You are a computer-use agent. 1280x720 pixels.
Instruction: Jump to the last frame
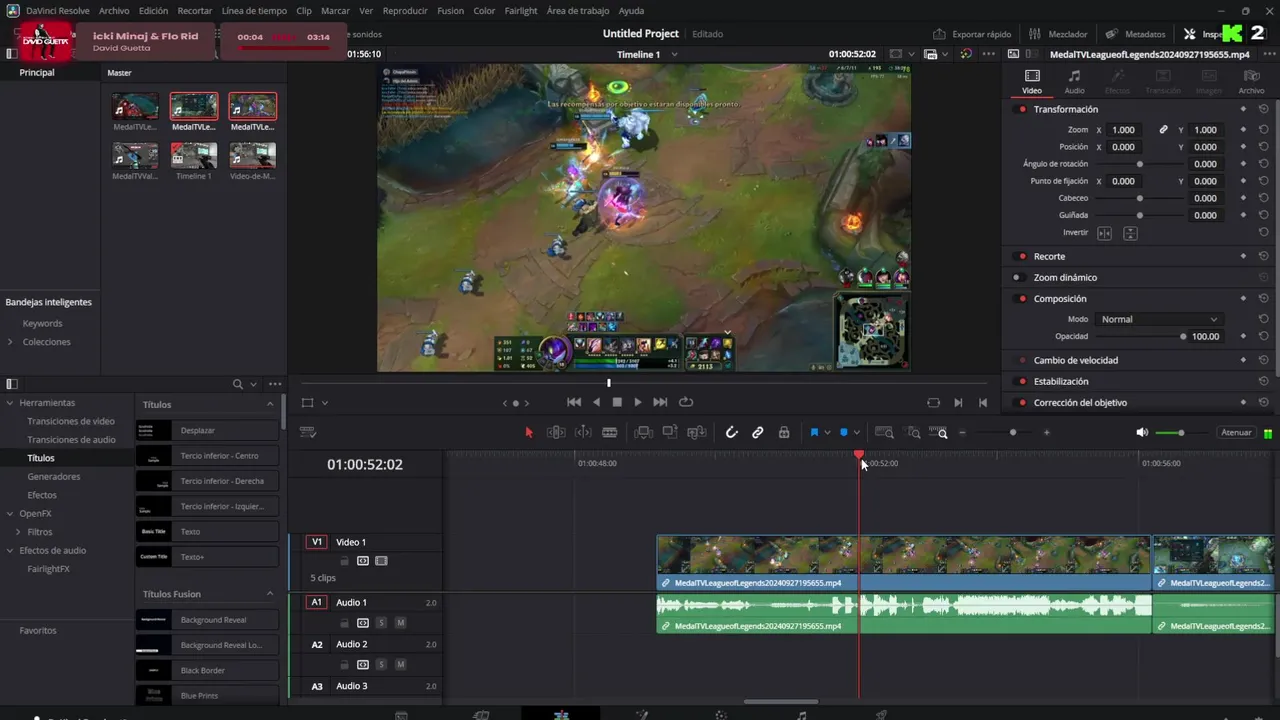point(660,402)
